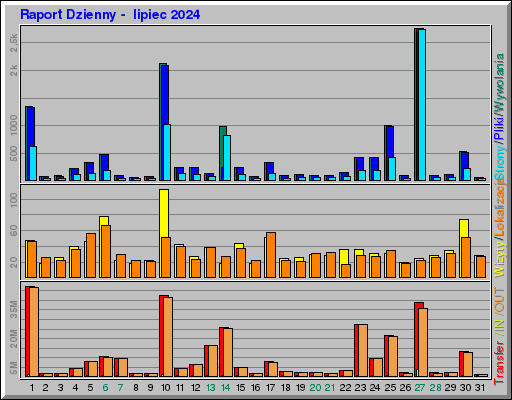Click the yellow visits bar for day 10

click(x=164, y=213)
